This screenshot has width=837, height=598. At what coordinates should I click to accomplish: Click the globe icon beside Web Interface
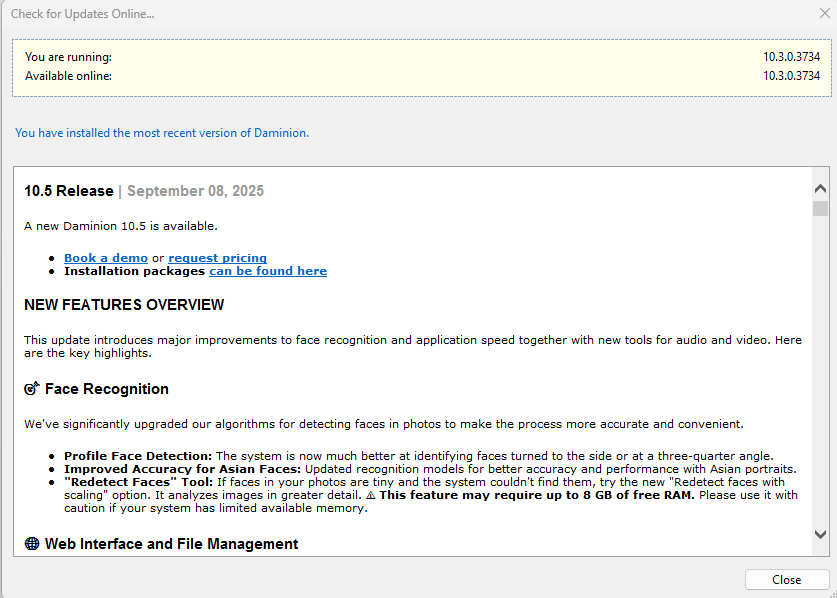pyautogui.click(x=32, y=544)
